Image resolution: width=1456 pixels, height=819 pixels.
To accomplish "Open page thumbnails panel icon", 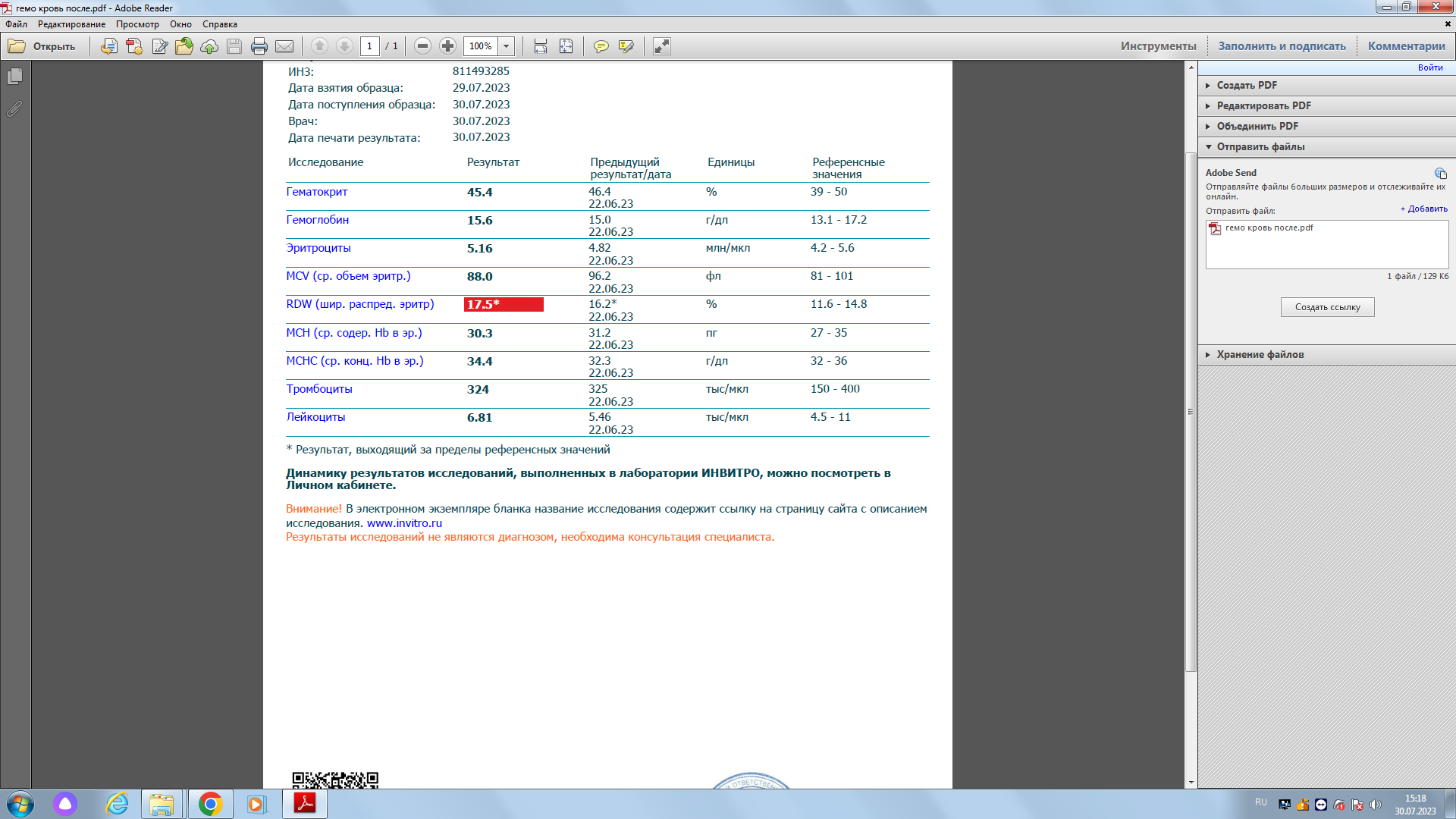I will (x=14, y=77).
